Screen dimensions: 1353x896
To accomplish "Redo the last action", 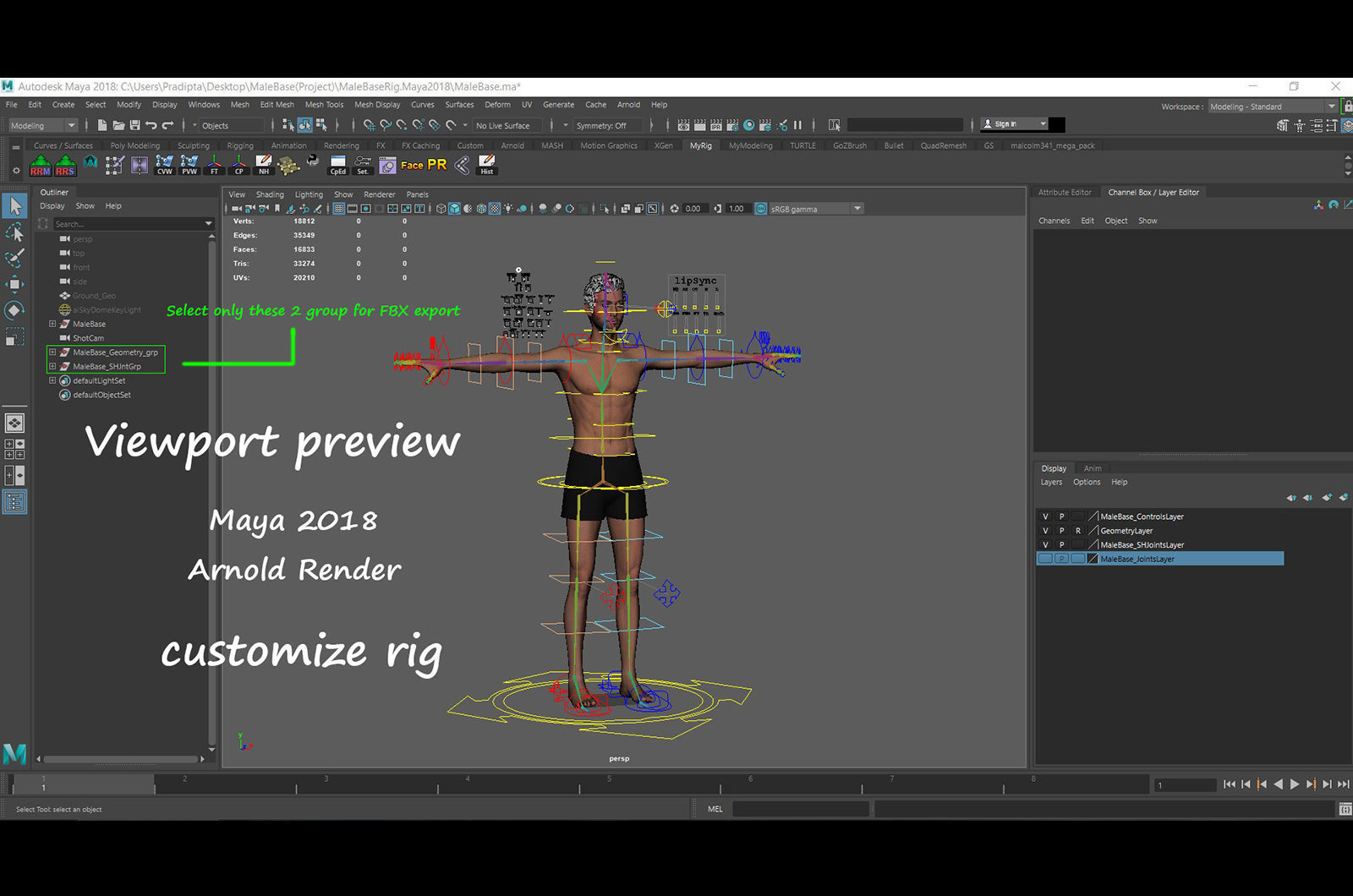I will (x=167, y=125).
